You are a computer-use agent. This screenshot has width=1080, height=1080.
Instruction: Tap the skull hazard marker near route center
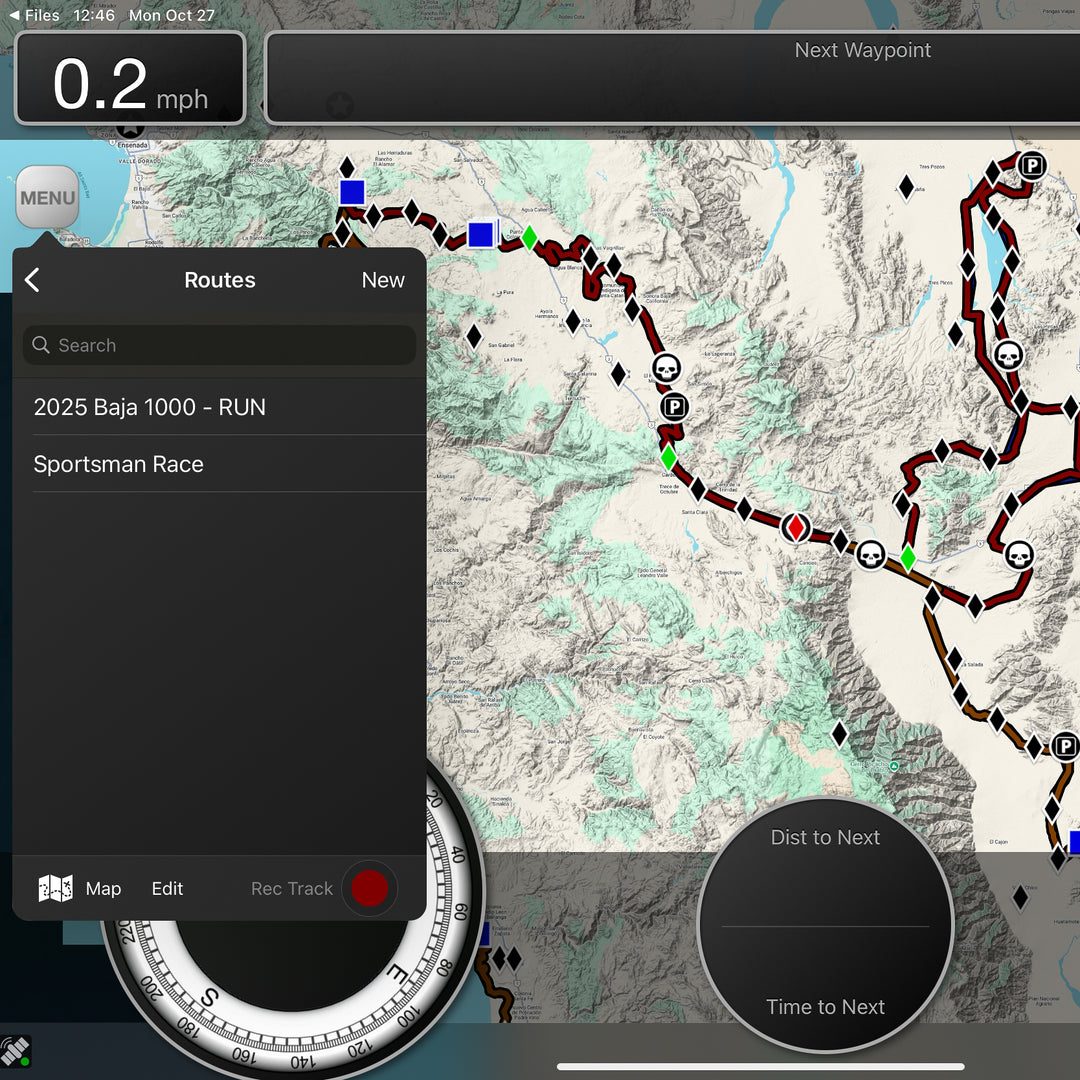coord(665,368)
